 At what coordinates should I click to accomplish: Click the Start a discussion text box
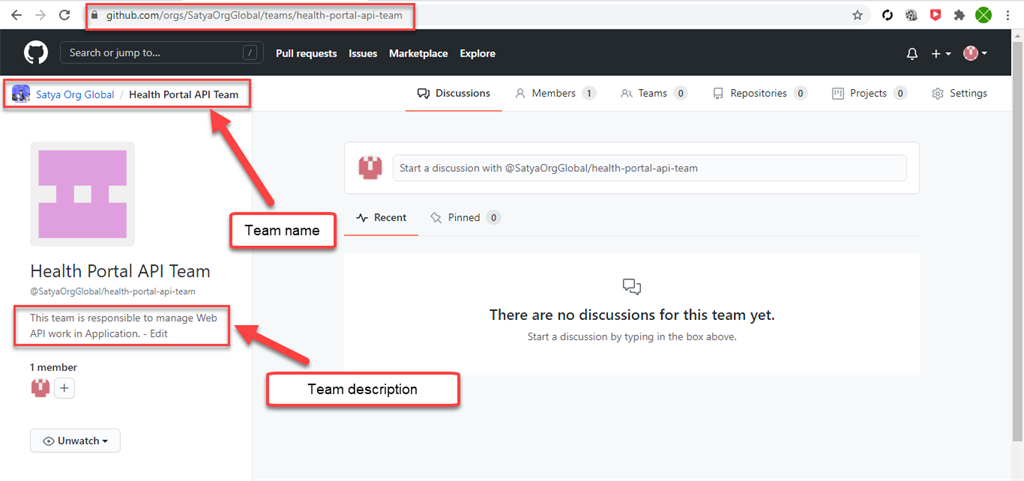click(649, 168)
